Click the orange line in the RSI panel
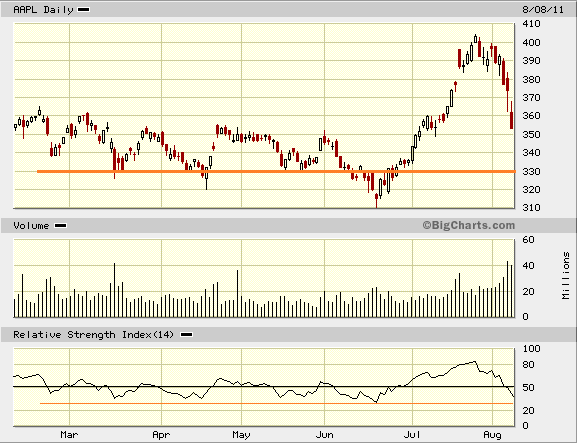 tap(276, 404)
